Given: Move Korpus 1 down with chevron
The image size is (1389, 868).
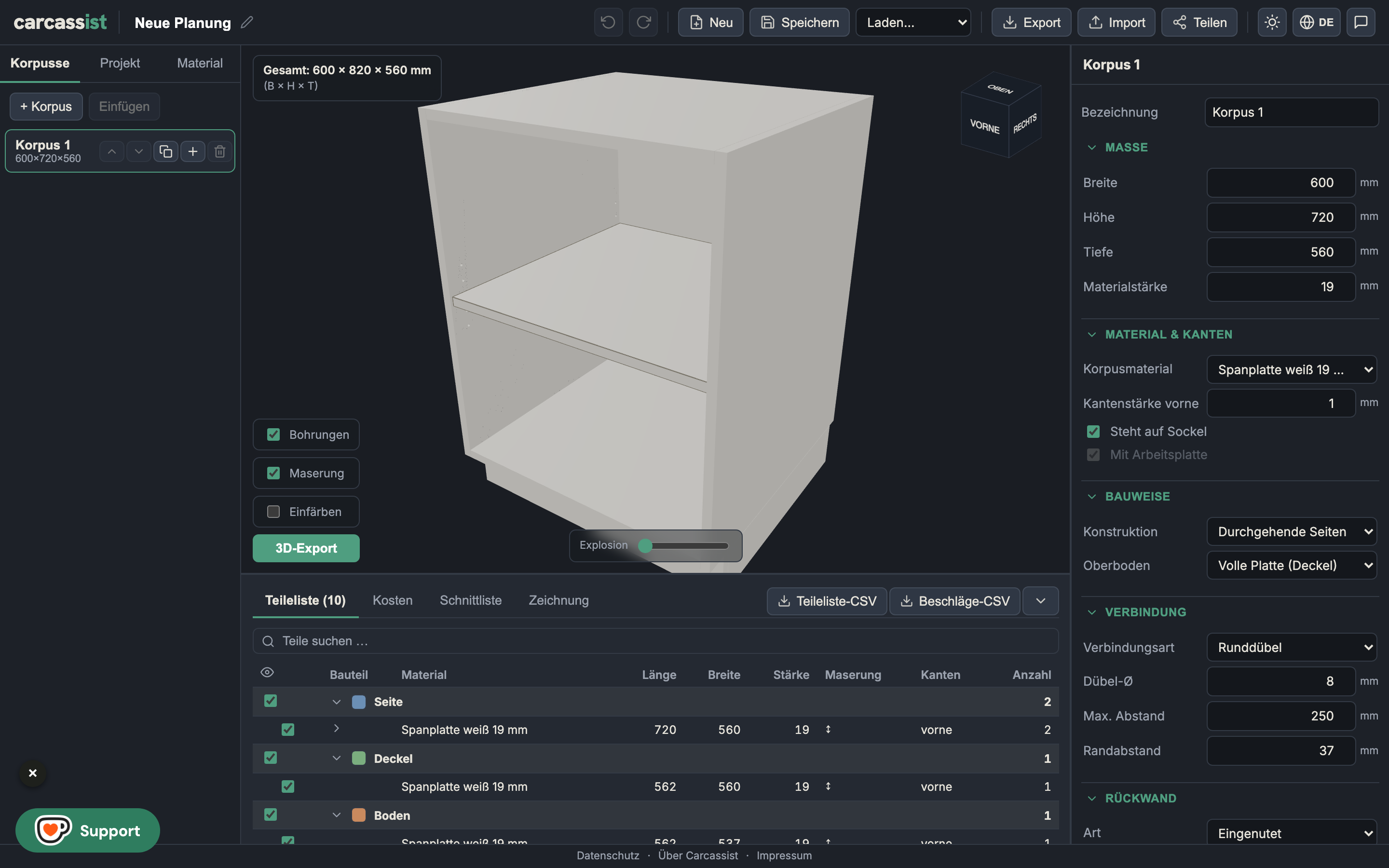Looking at the screenshot, I should click(x=138, y=151).
